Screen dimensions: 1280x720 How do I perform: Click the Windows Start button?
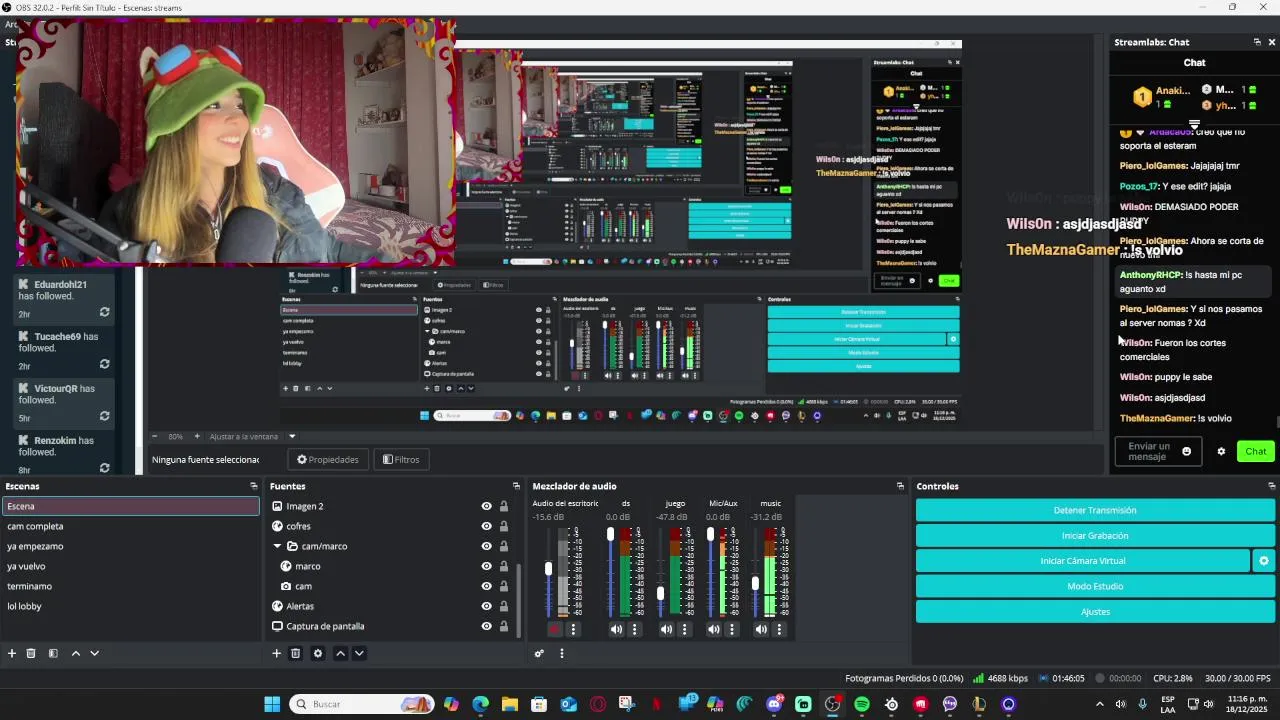tap(272, 704)
